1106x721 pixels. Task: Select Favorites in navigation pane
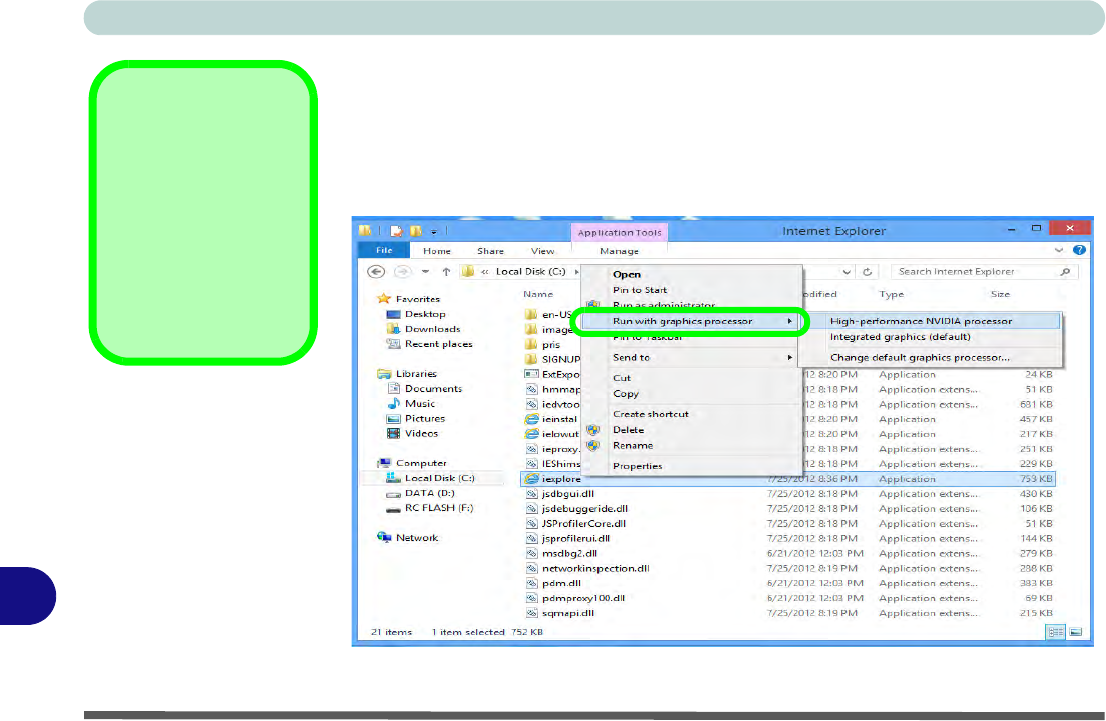tap(418, 299)
